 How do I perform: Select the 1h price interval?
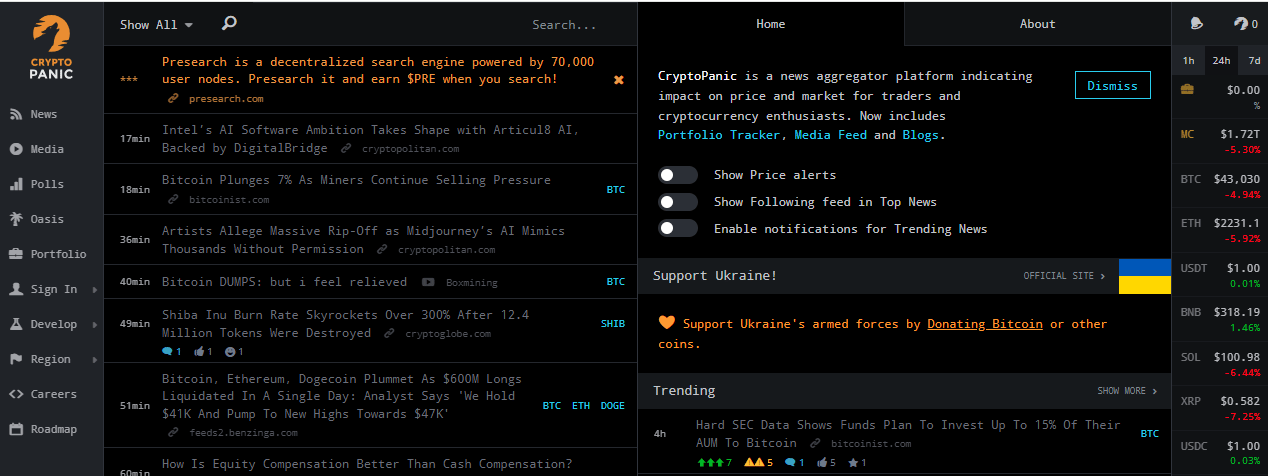tap(1188, 60)
